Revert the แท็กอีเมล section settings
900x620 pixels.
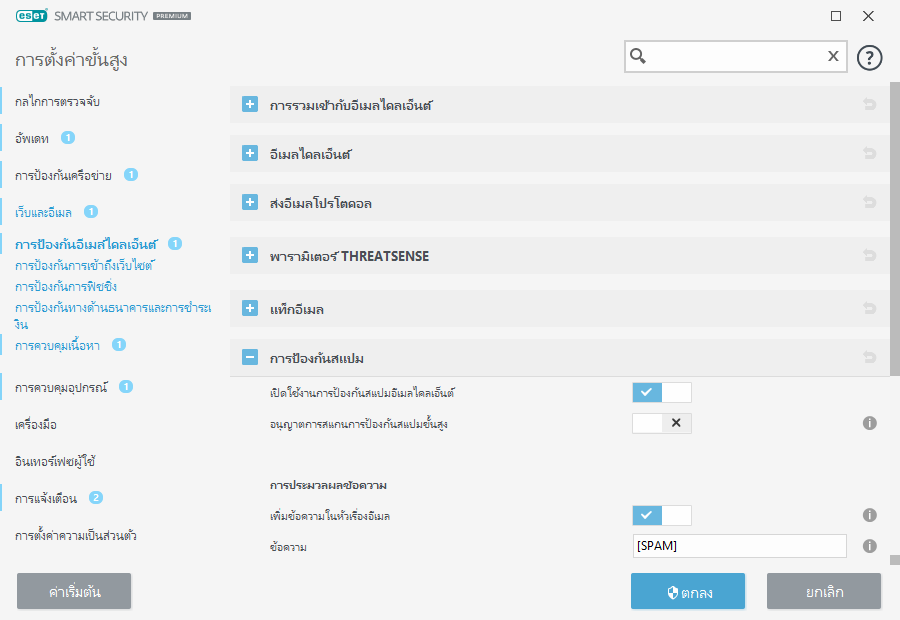(870, 308)
